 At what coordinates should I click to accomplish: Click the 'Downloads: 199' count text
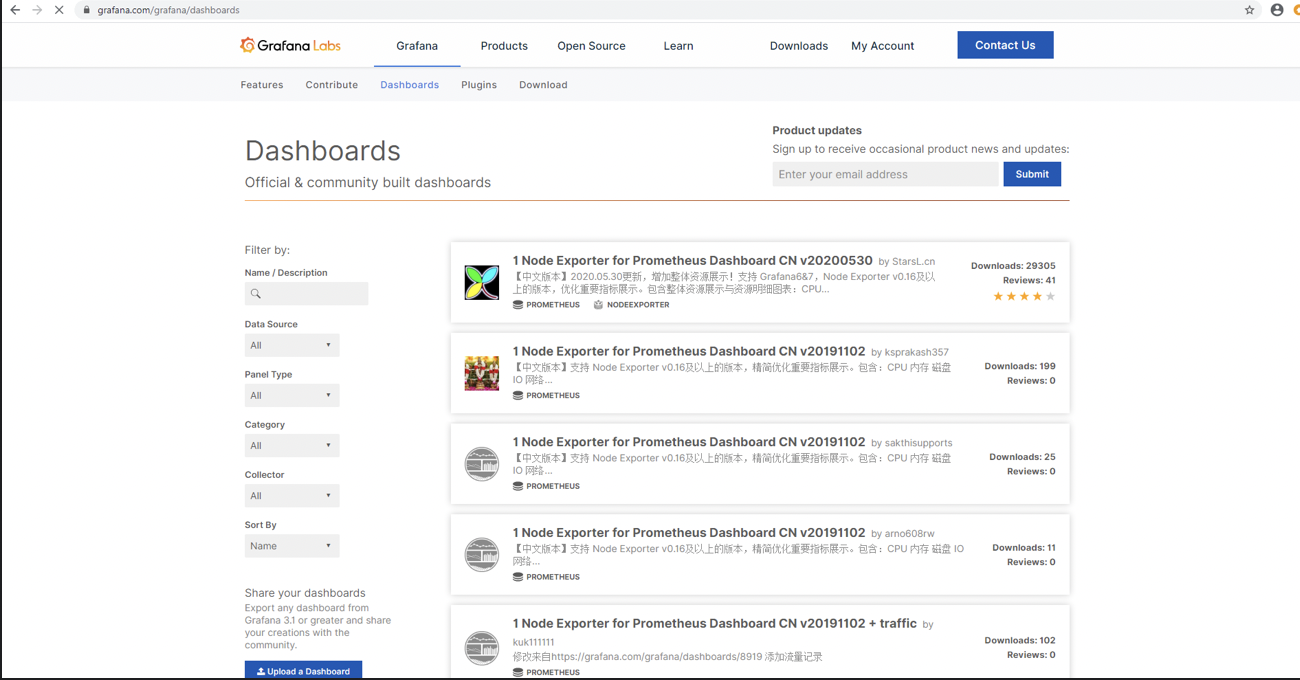tap(1020, 367)
